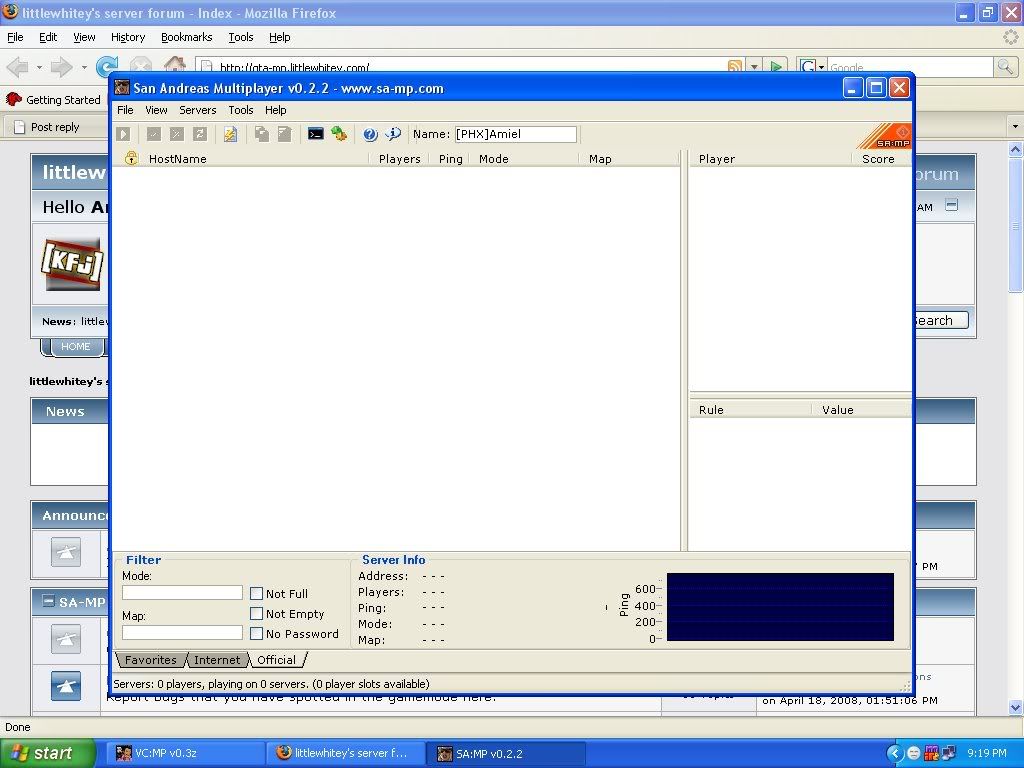Click Firefox Forward arrow button
This screenshot has width=1024, height=768.
[x=61, y=67]
